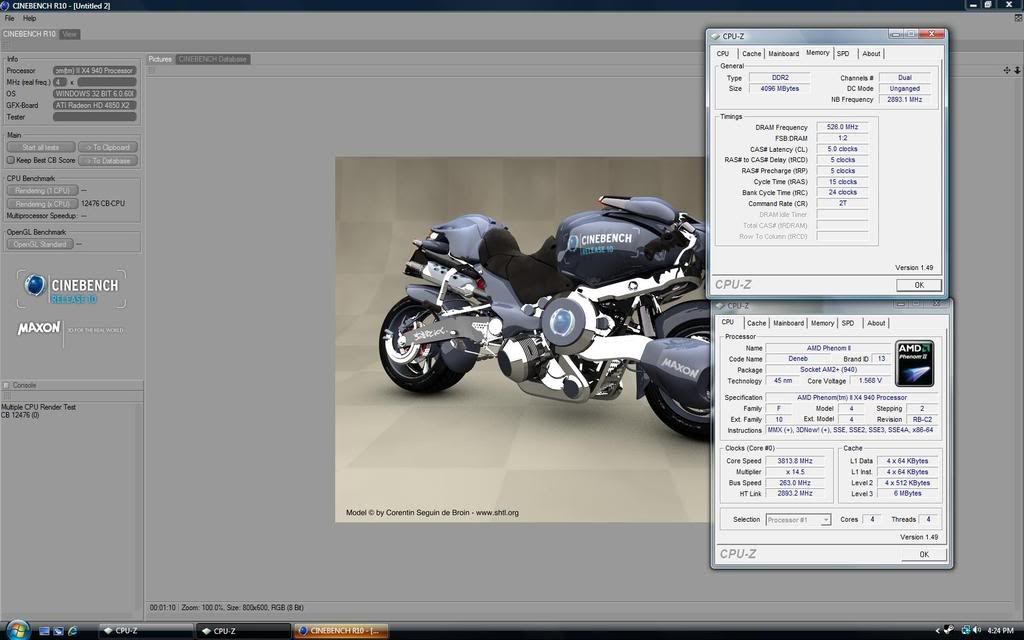Click the rendered motorcycle image

[x=523, y=339]
